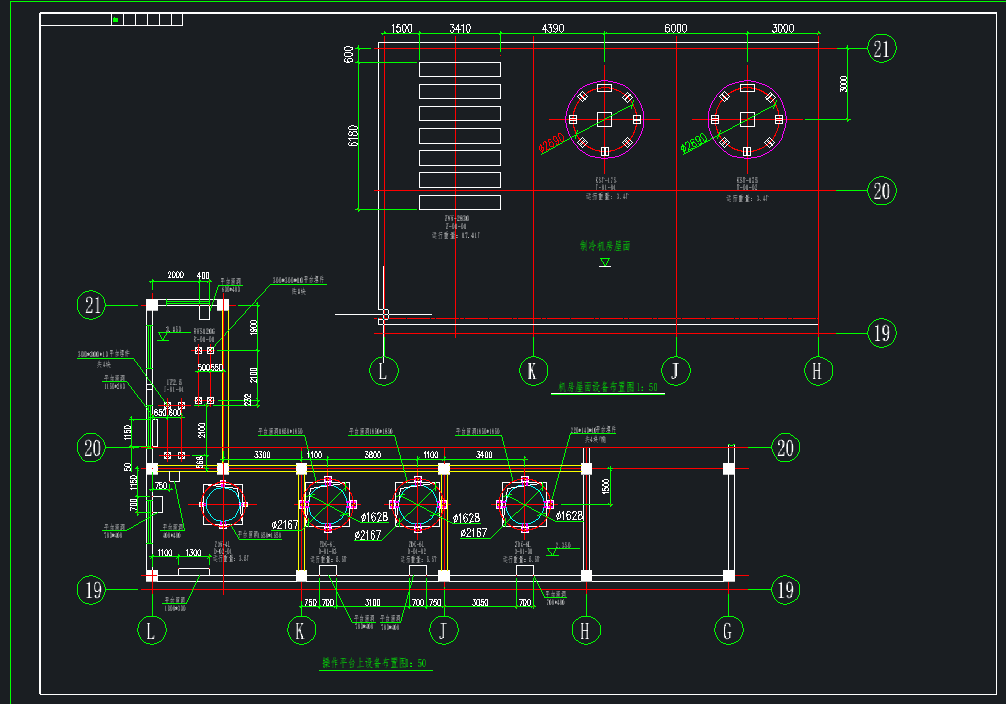Select the green 制冷机房屋面 room label
Viewport: 1006px width, 704px height.
click(x=605, y=246)
